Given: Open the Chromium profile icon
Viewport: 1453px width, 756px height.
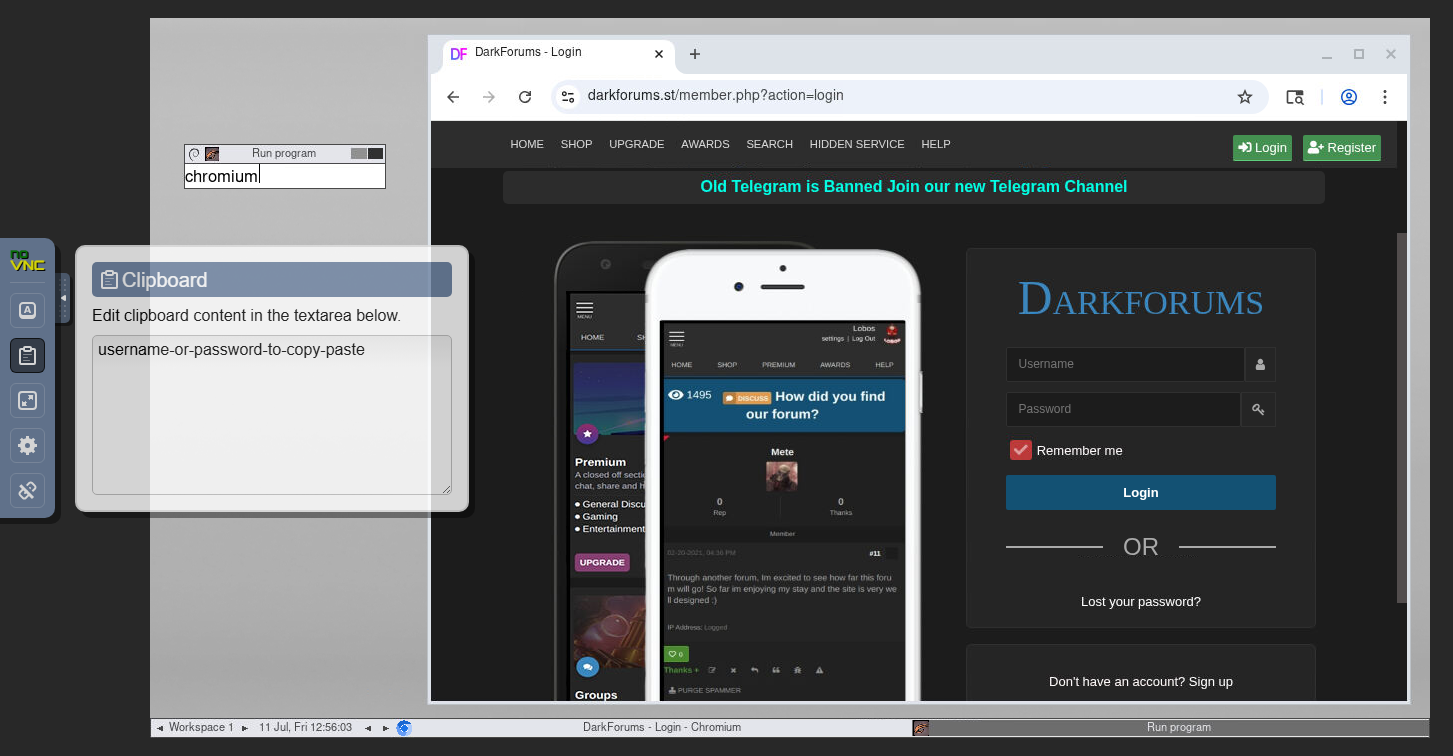Looking at the screenshot, I should coord(1349,97).
